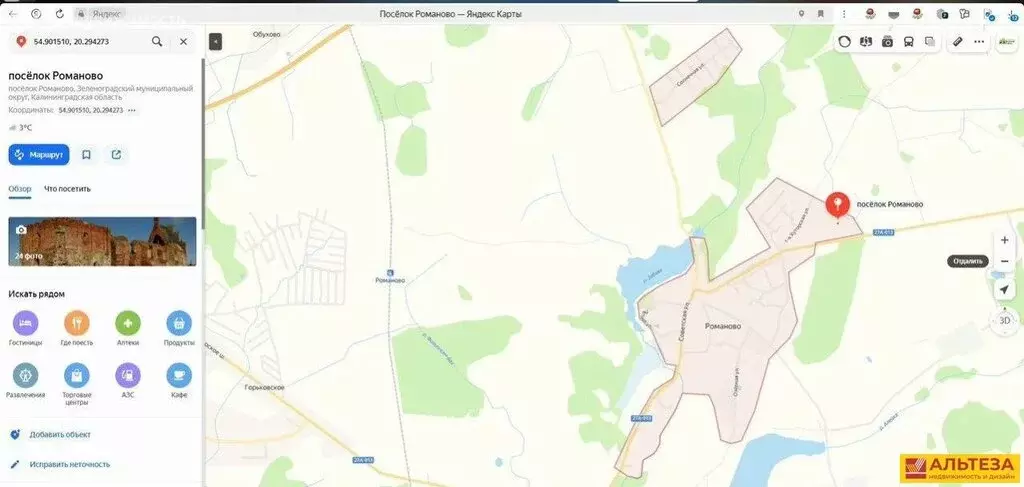
Task: Toggle the 3D map view
Action: coord(1004,320)
